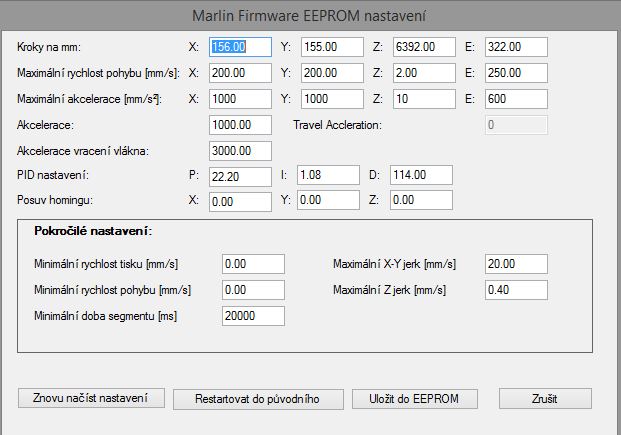This screenshot has height=435, width=621.
Task: Click the PID D value 114.00
Action: tap(421, 176)
